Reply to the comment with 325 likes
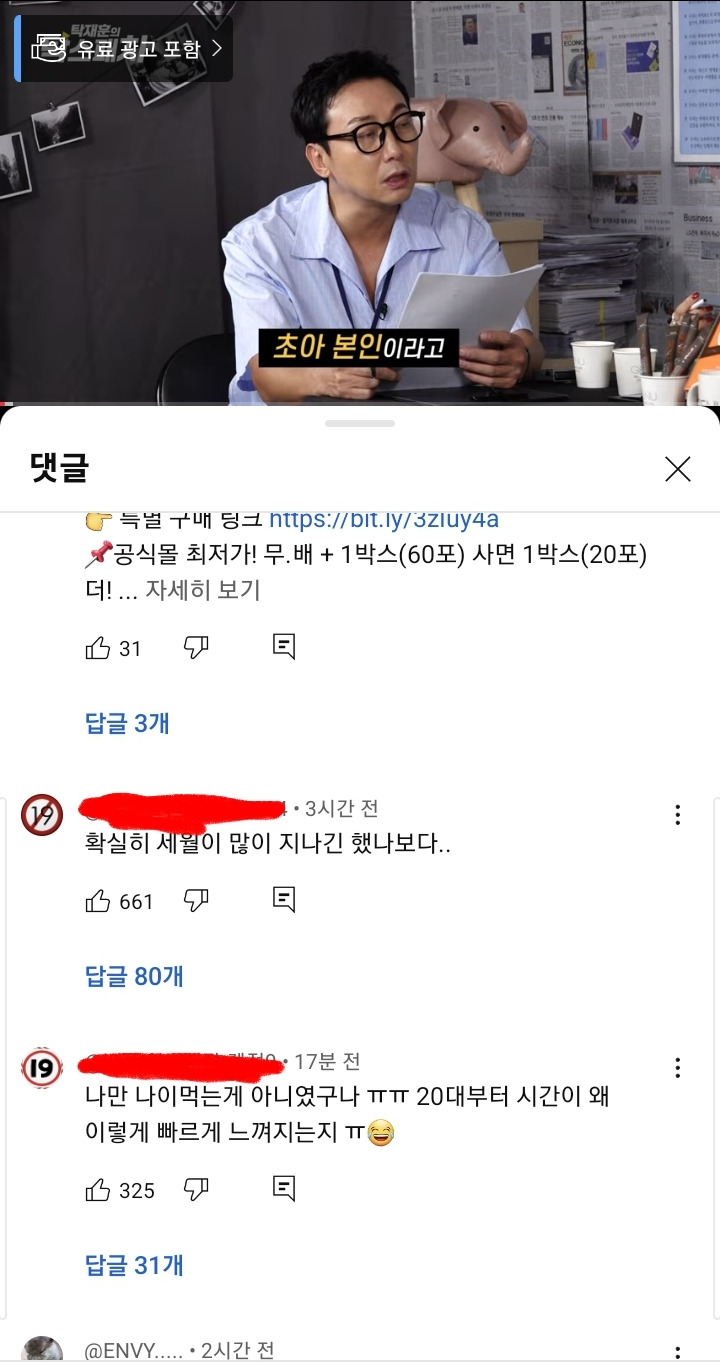Viewport: 720px width, 1362px height. click(284, 1188)
